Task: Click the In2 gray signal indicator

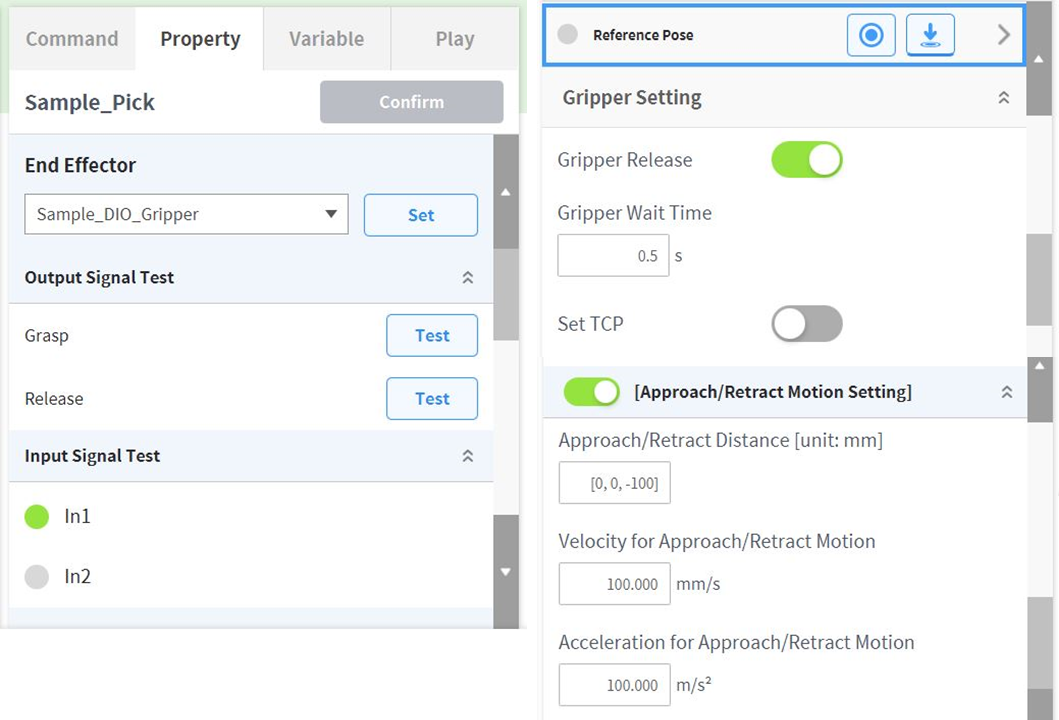Action: [x=37, y=577]
